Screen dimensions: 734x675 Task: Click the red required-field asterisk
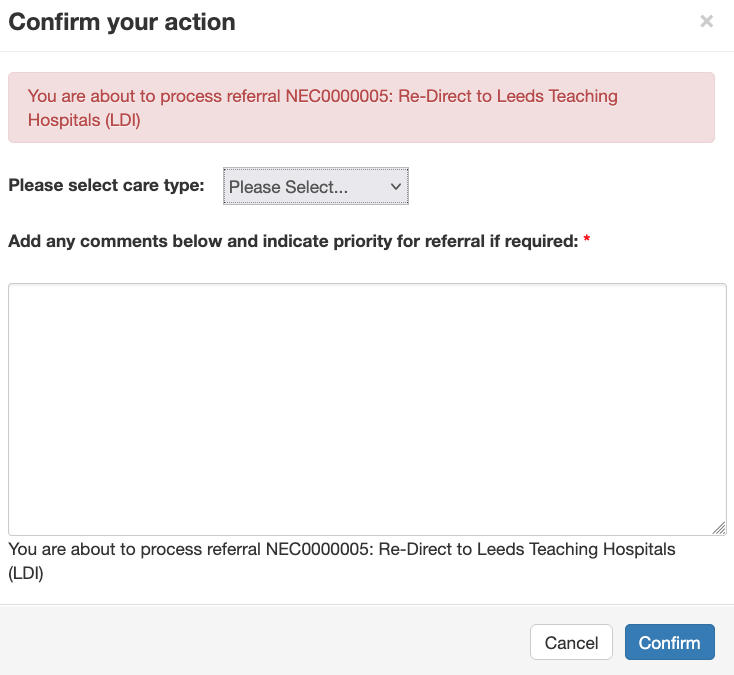click(x=587, y=242)
